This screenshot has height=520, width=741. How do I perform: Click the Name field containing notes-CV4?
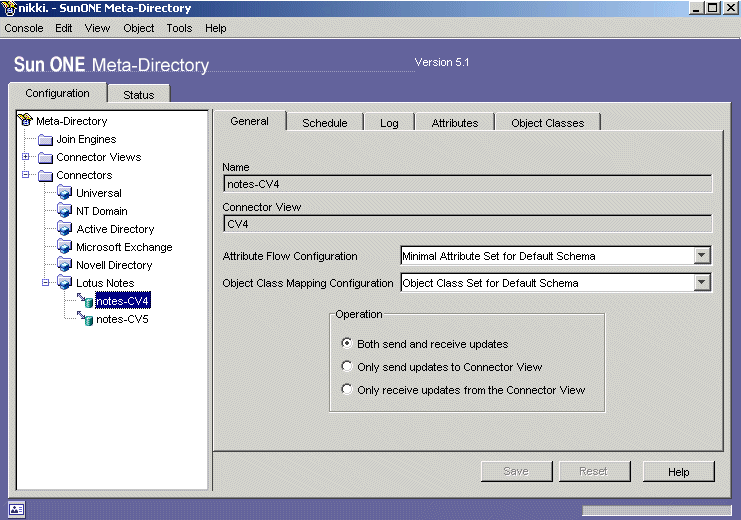pos(467,184)
